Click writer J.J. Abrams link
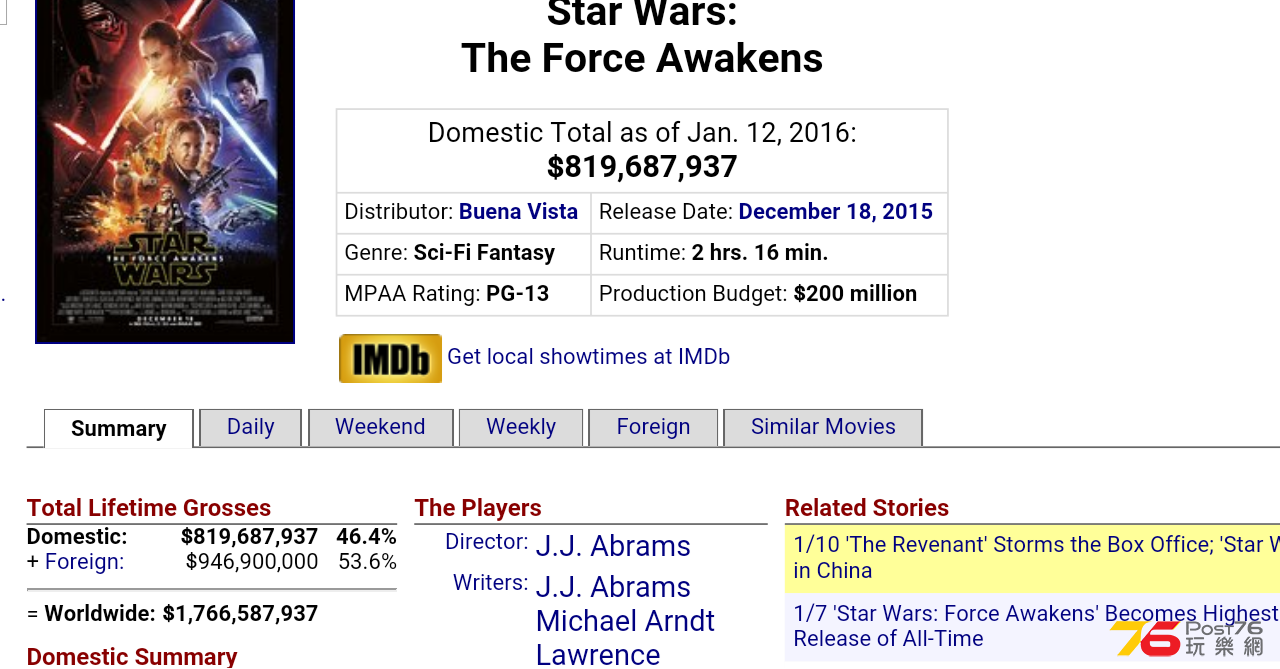Screen dimensions: 1280x669 point(613,587)
